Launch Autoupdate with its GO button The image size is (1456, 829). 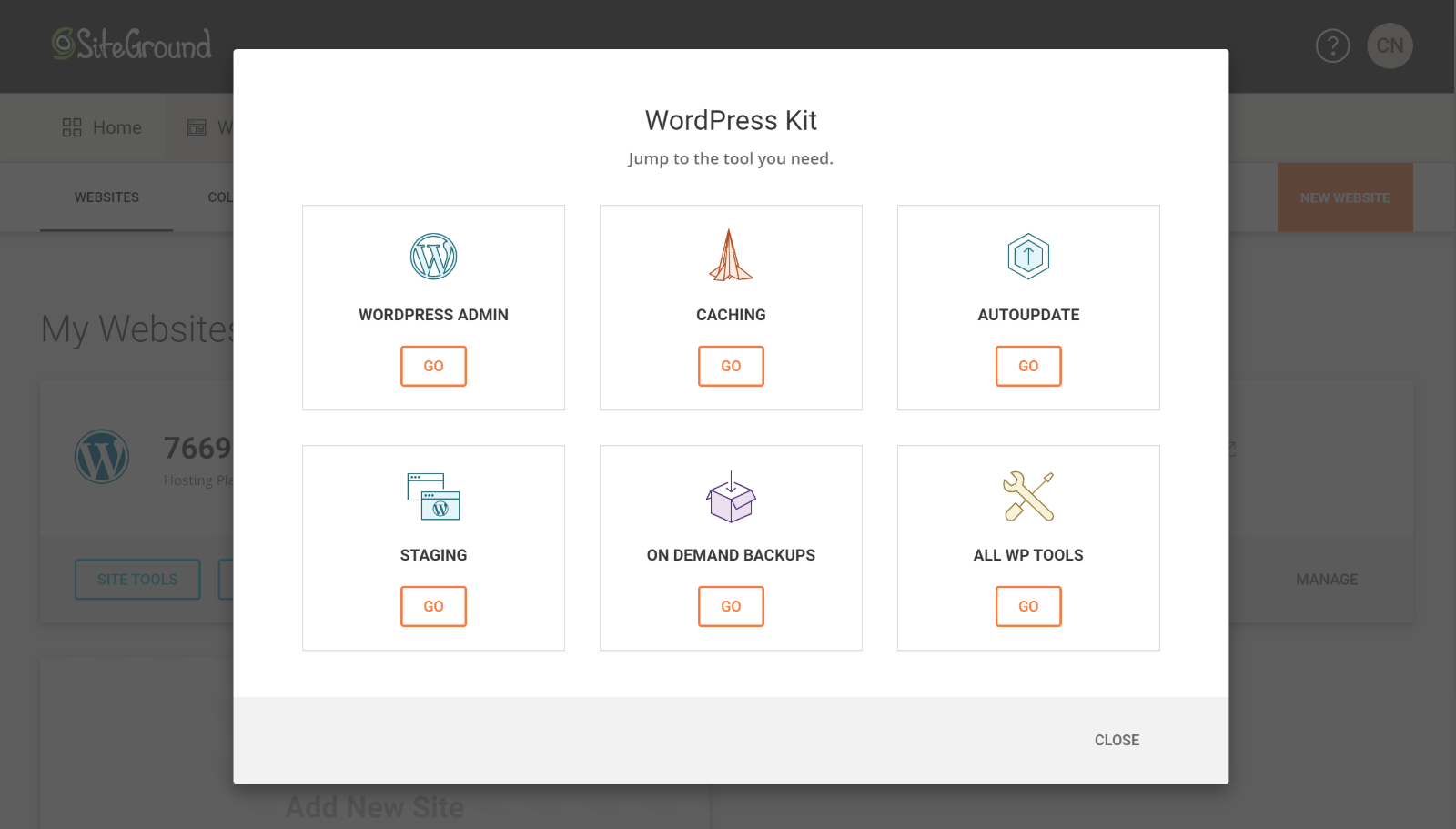[x=1028, y=366]
